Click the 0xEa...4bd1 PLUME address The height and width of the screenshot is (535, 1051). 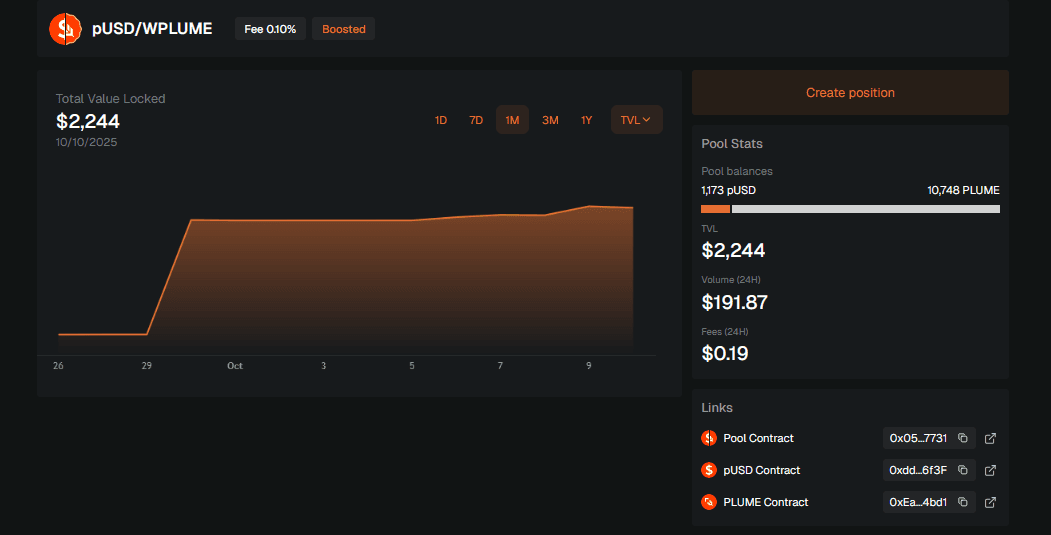coord(918,502)
